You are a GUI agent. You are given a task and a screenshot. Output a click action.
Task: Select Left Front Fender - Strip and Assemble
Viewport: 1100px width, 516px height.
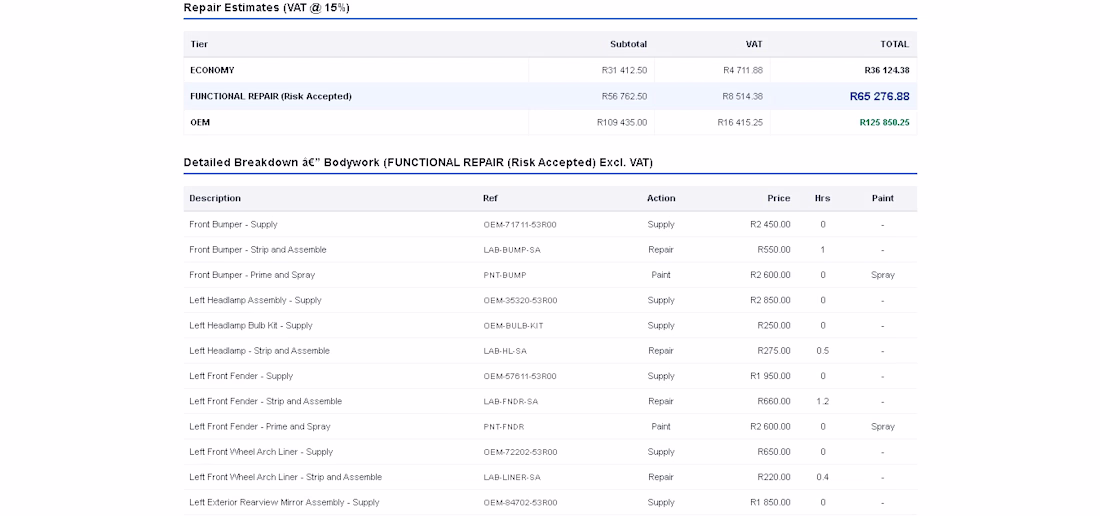(x=265, y=401)
